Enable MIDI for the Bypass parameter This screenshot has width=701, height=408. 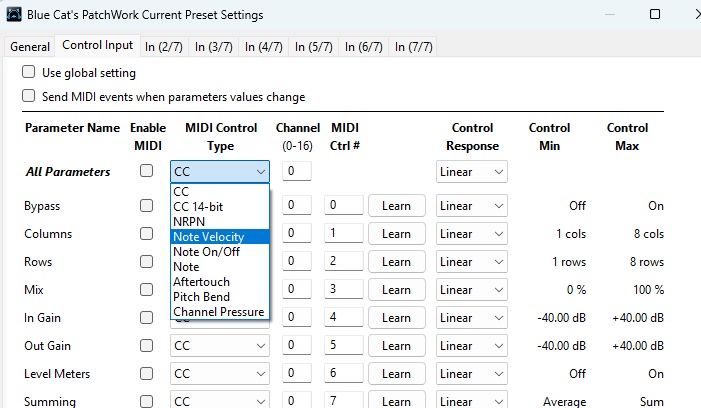[x=147, y=206]
